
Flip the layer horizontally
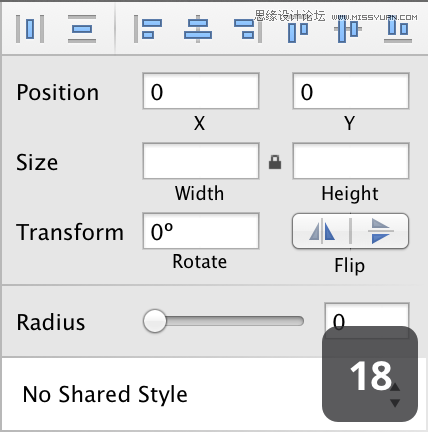322,231
